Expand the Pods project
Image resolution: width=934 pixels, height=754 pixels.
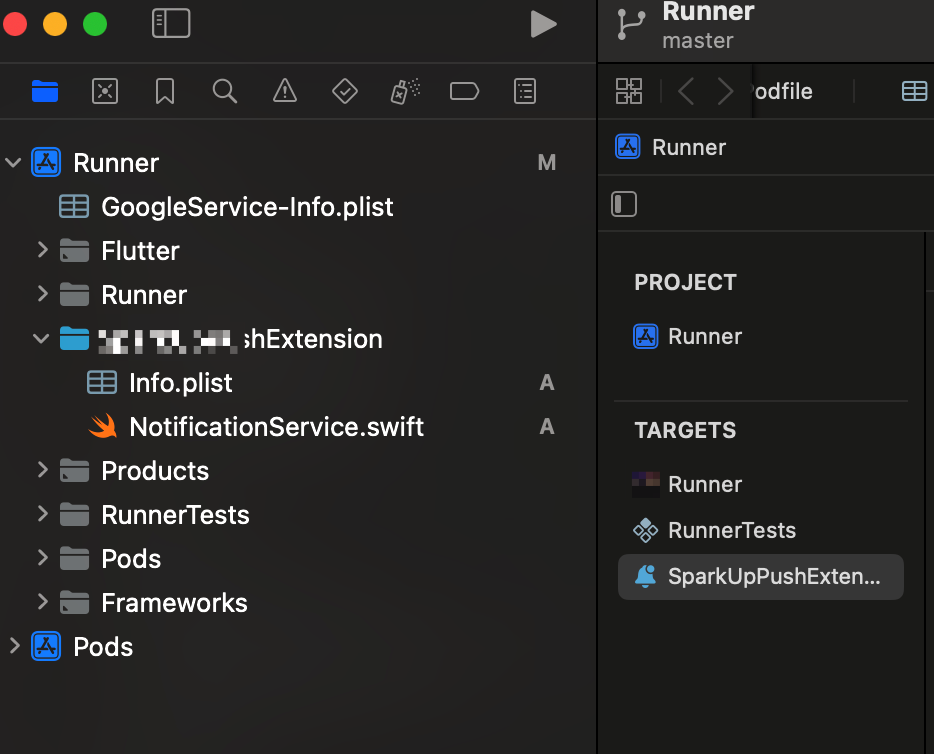15,646
